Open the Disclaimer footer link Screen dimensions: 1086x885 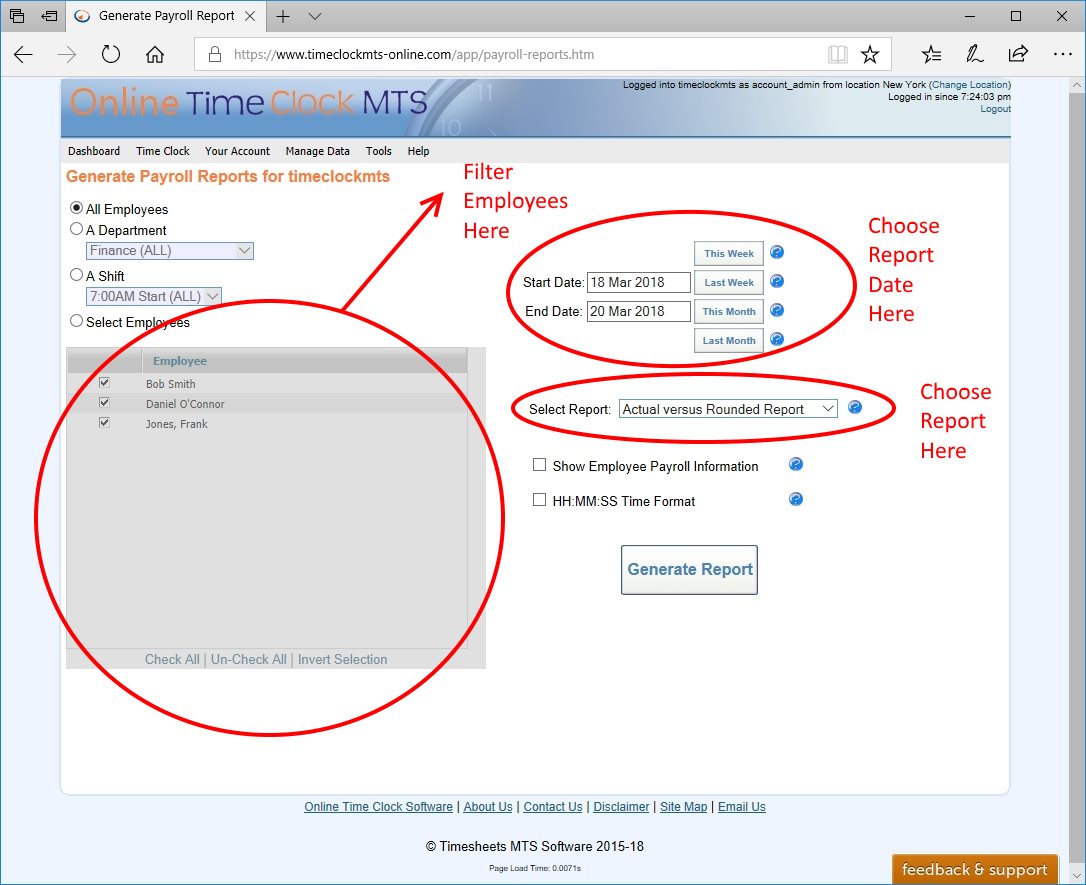pos(621,807)
